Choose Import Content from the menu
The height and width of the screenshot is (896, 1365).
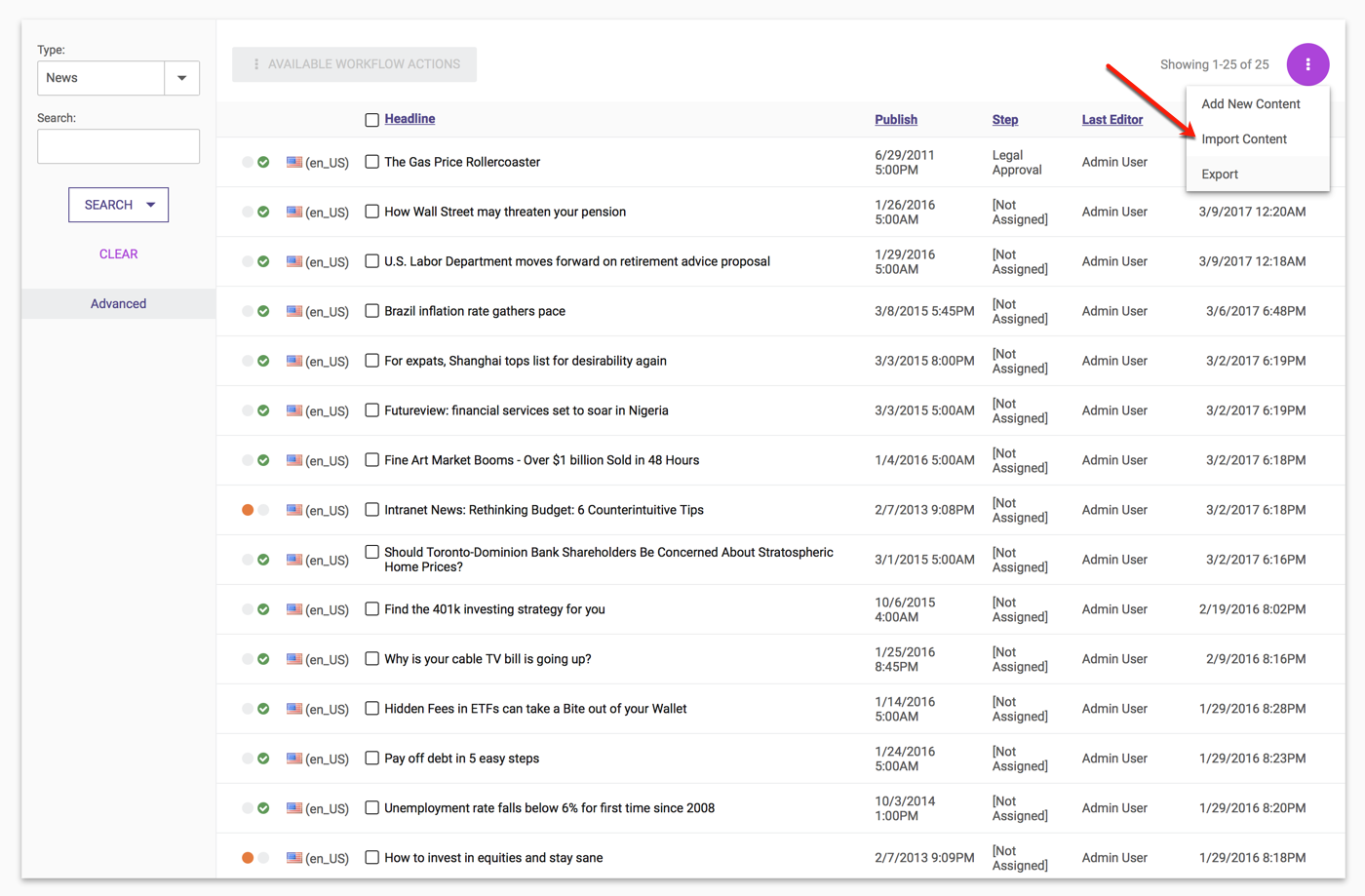coord(1243,139)
